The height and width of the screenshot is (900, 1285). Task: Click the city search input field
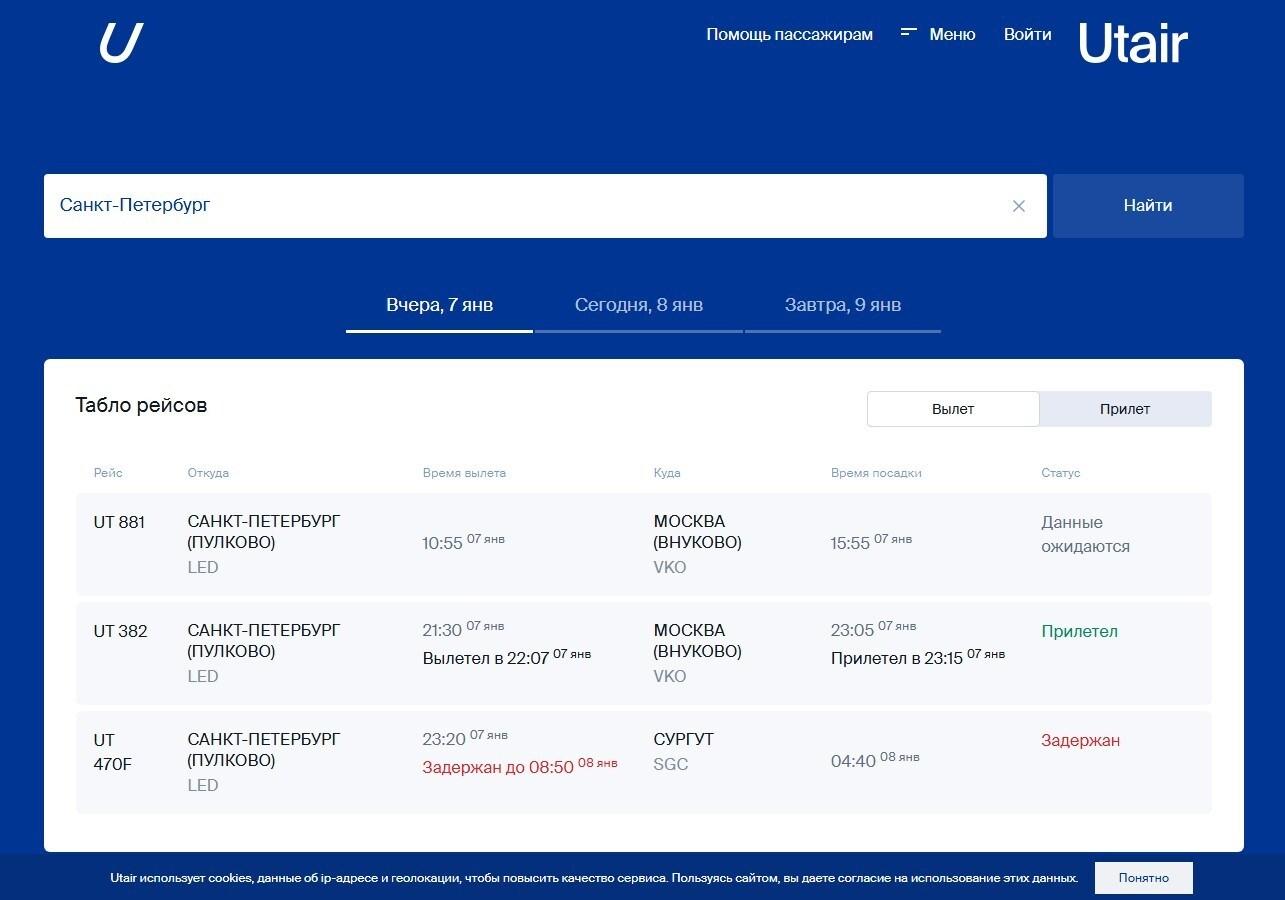tap(520, 206)
